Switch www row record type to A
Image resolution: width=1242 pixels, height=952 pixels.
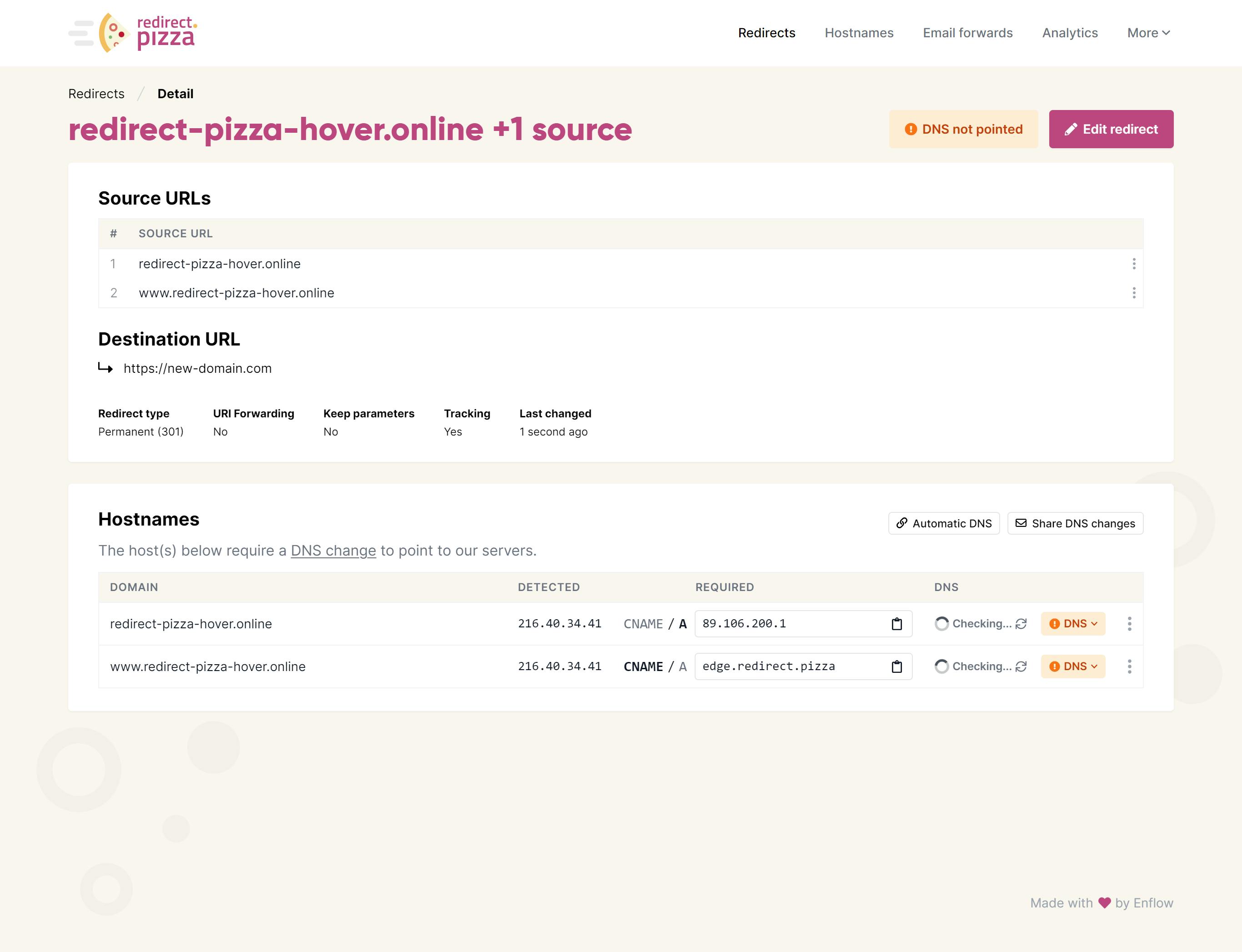pyautogui.click(x=682, y=666)
